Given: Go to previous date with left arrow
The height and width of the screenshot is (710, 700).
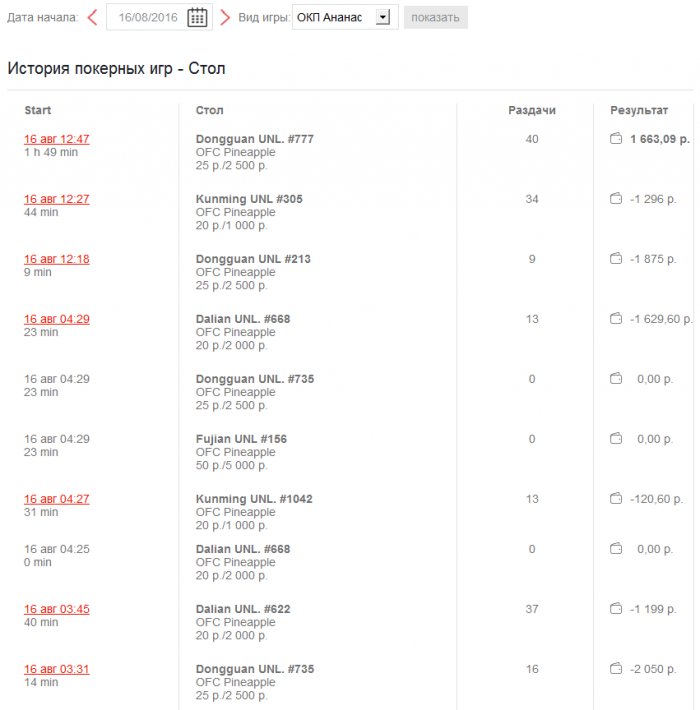Looking at the screenshot, I should (x=92, y=18).
